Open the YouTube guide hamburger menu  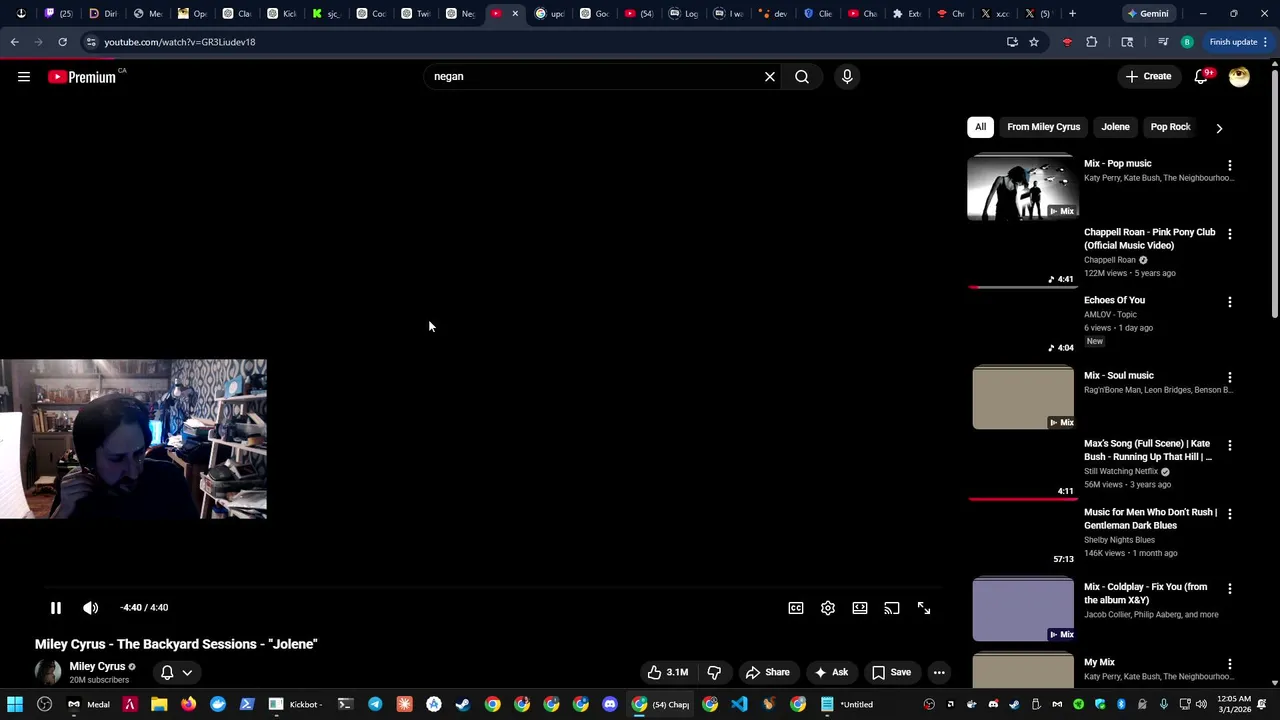[24, 77]
